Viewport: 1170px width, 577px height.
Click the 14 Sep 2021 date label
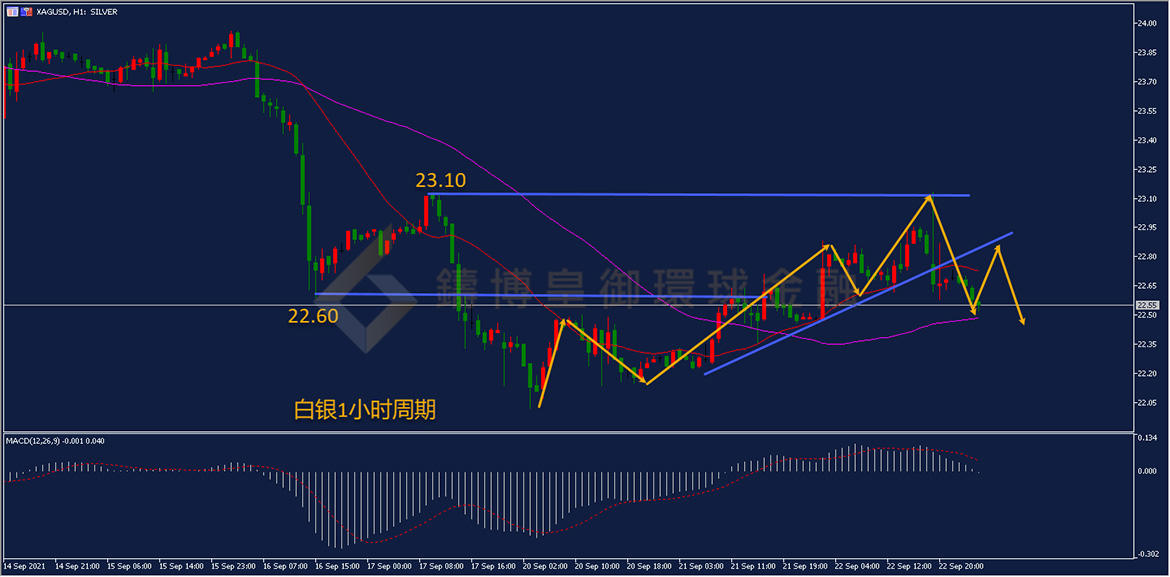coord(24,565)
